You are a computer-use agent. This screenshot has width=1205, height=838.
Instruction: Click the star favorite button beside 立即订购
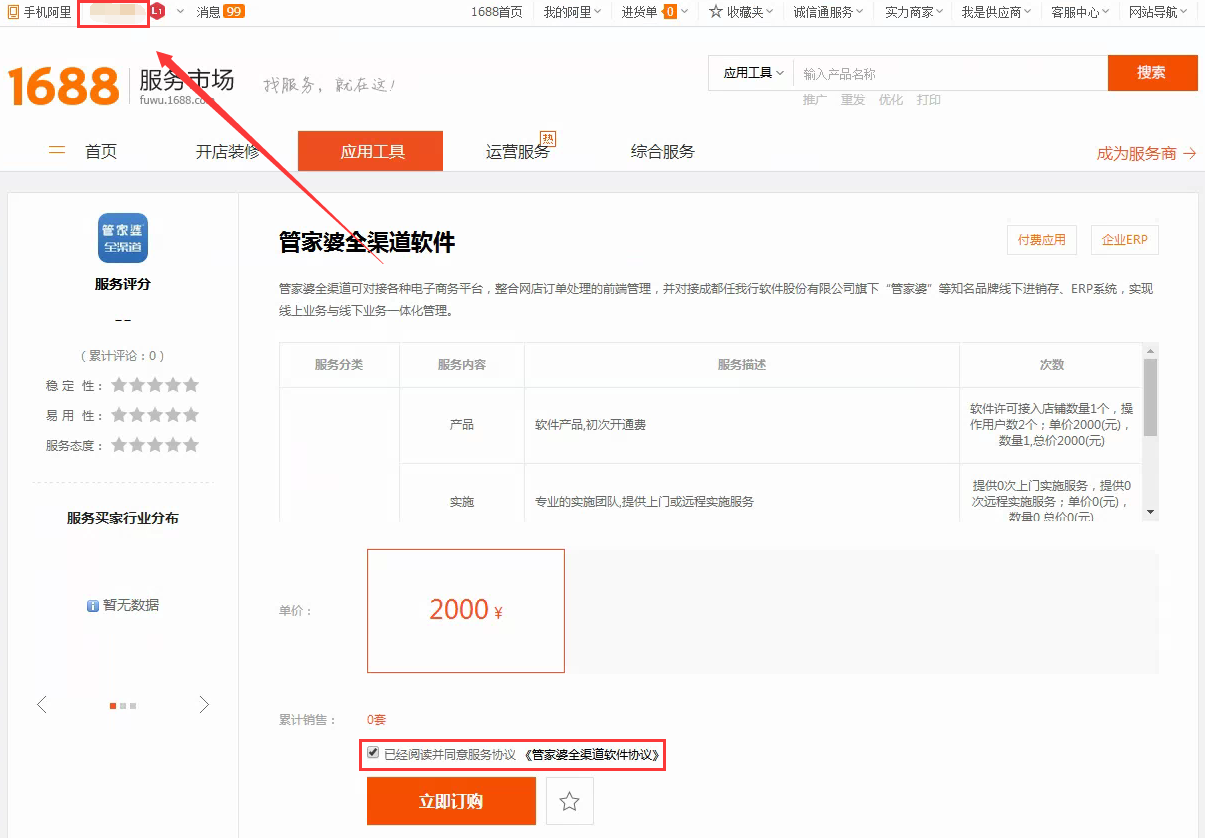570,801
